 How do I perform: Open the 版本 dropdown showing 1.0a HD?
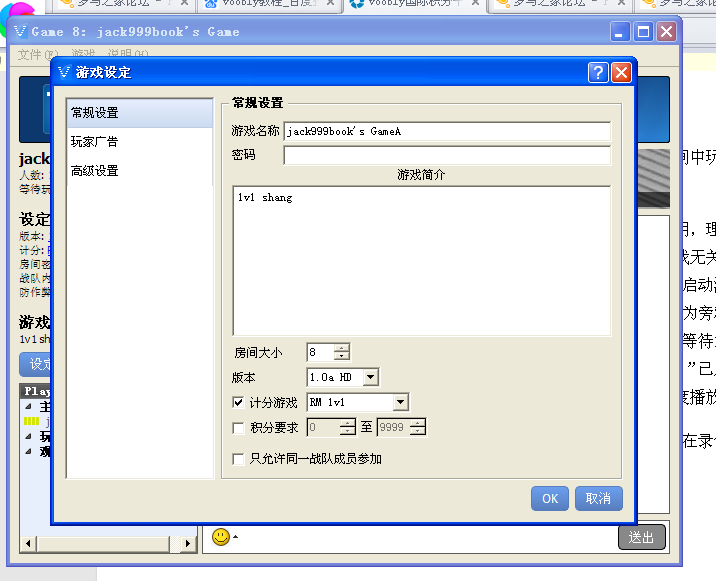370,377
